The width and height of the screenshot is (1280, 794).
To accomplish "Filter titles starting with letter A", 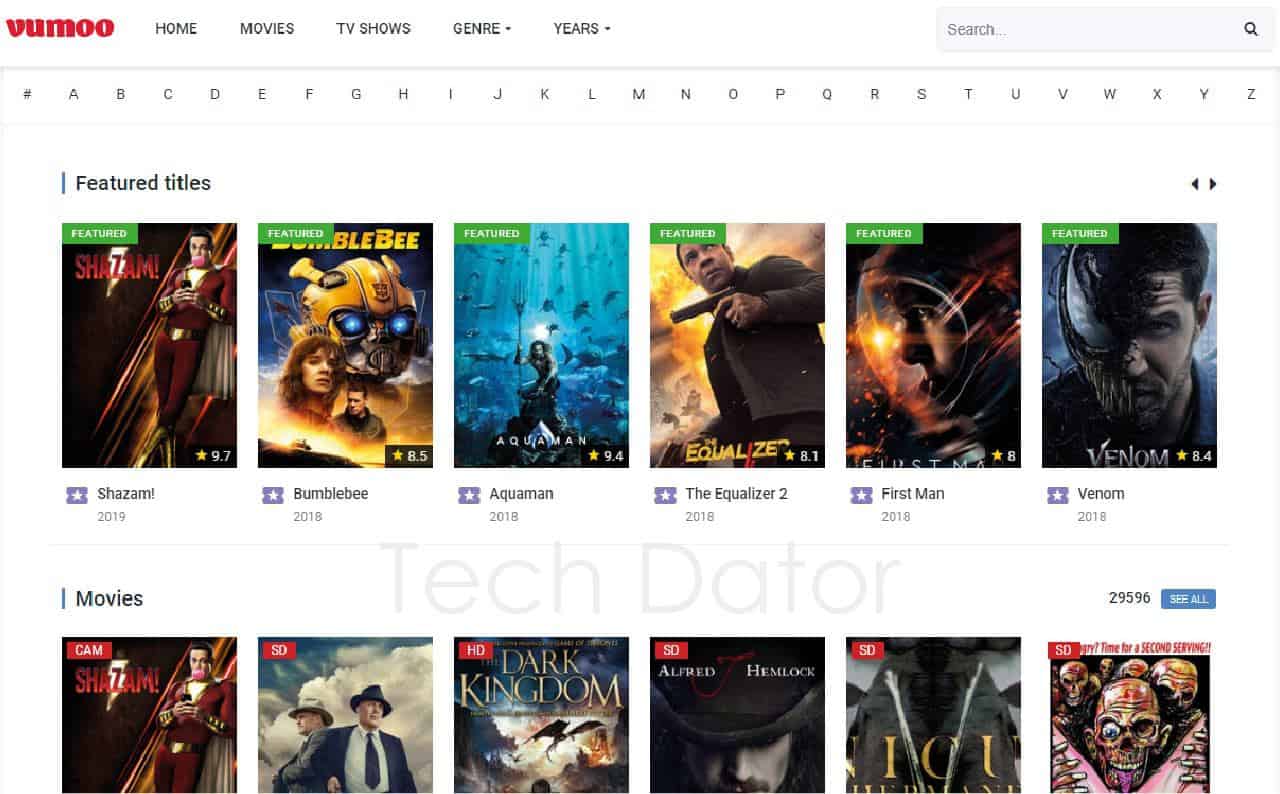I will [73, 94].
